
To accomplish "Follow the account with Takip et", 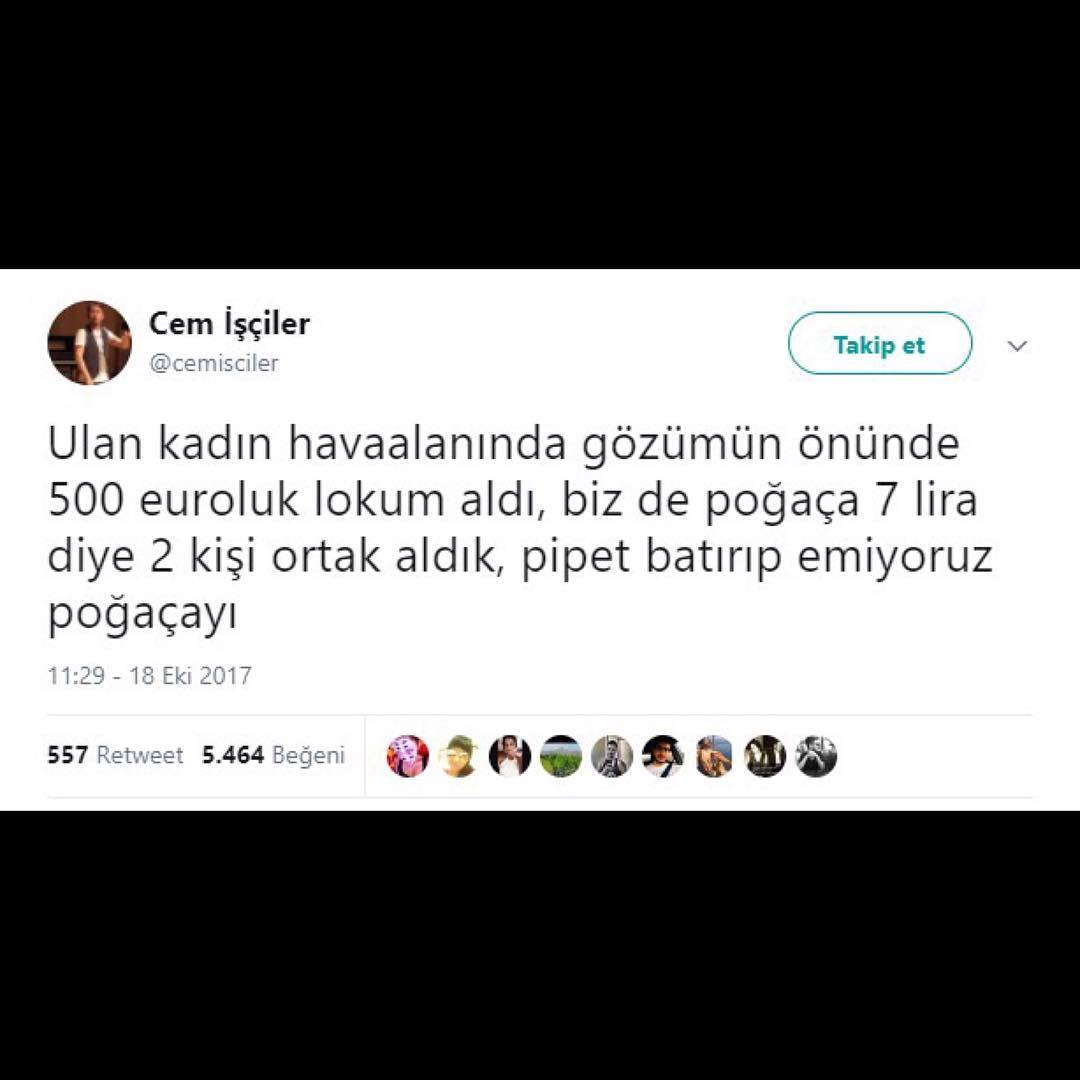I will (x=880, y=343).
